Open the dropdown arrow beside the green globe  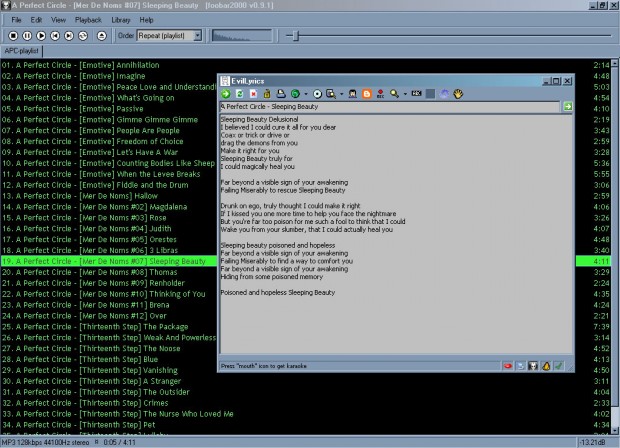[x=306, y=94]
